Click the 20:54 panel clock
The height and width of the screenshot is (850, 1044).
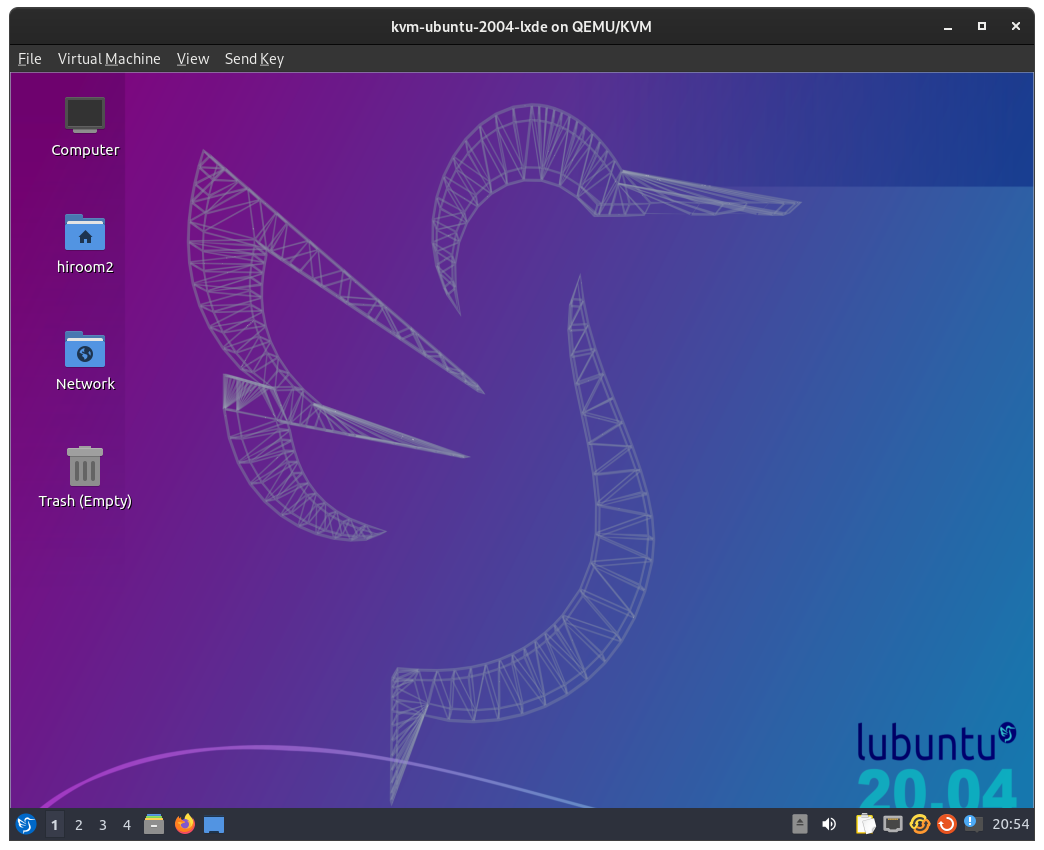click(1011, 824)
